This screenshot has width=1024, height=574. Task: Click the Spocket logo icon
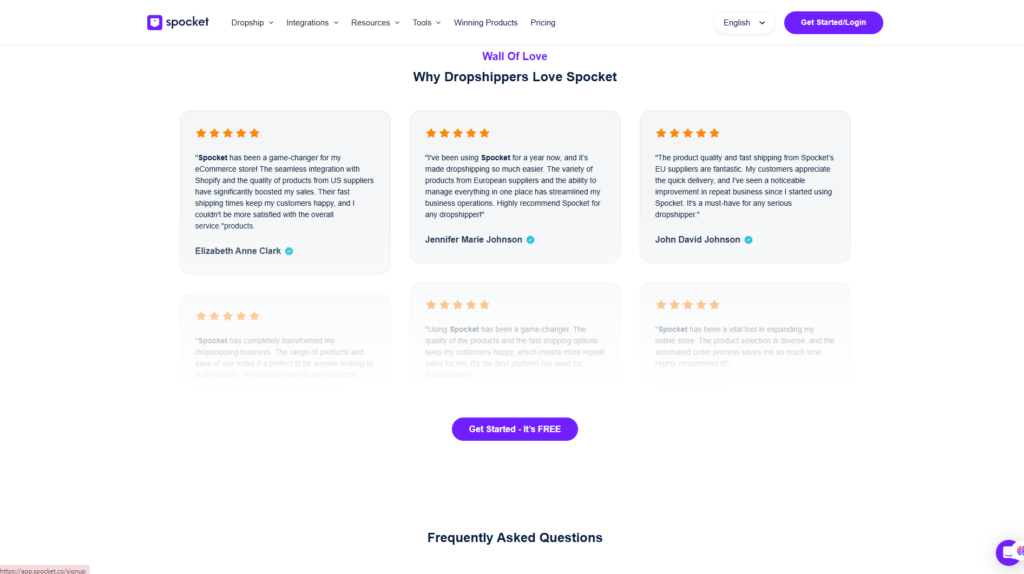tap(155, 22)
